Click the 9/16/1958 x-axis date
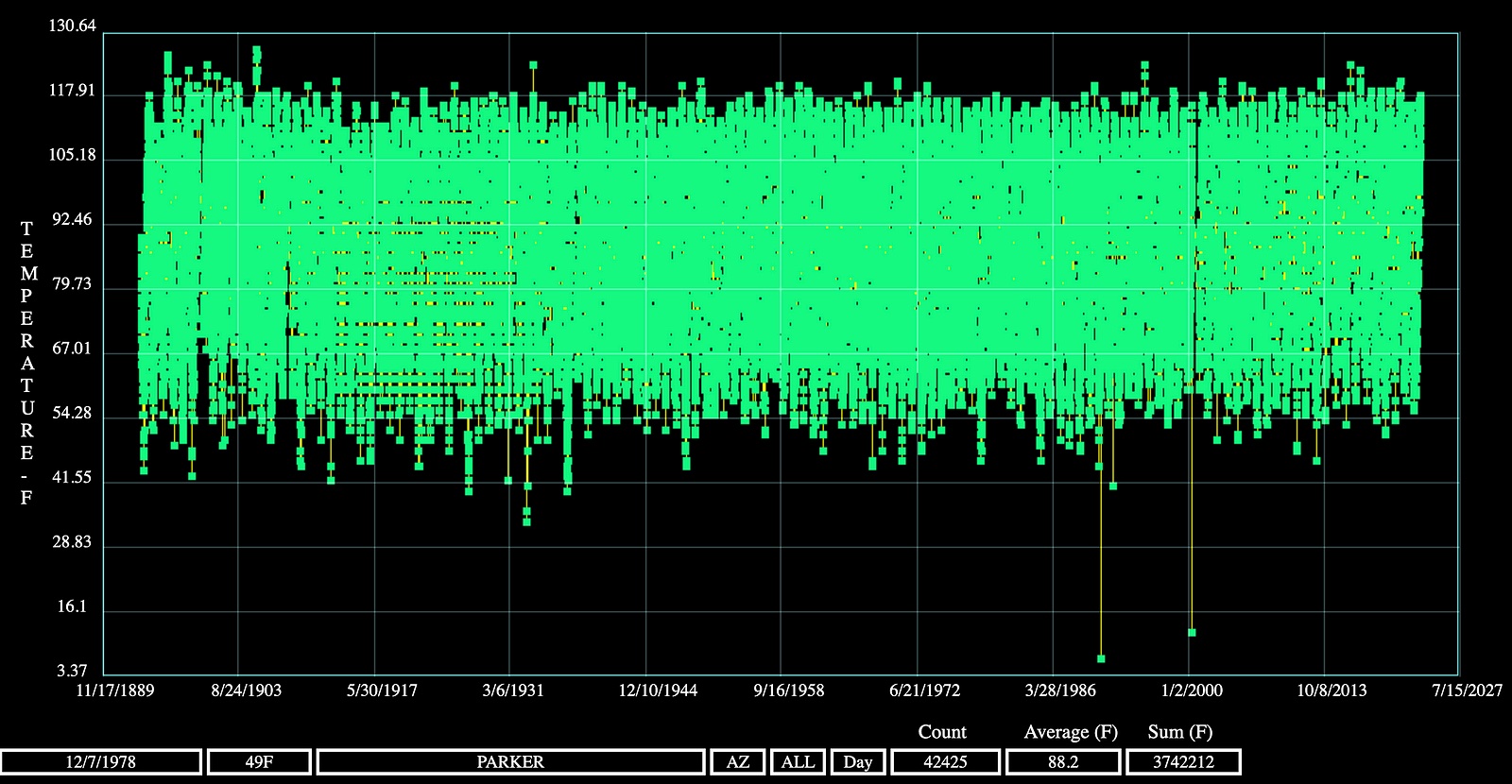 [789, 690]
